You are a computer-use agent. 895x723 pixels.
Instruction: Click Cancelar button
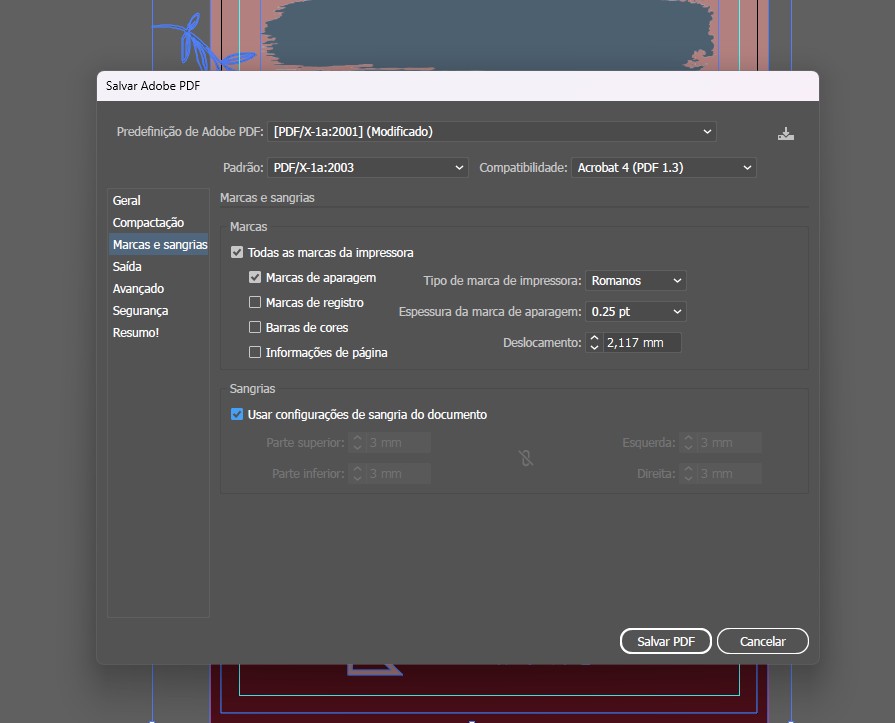pyautogui.click(x=763, y=641)
